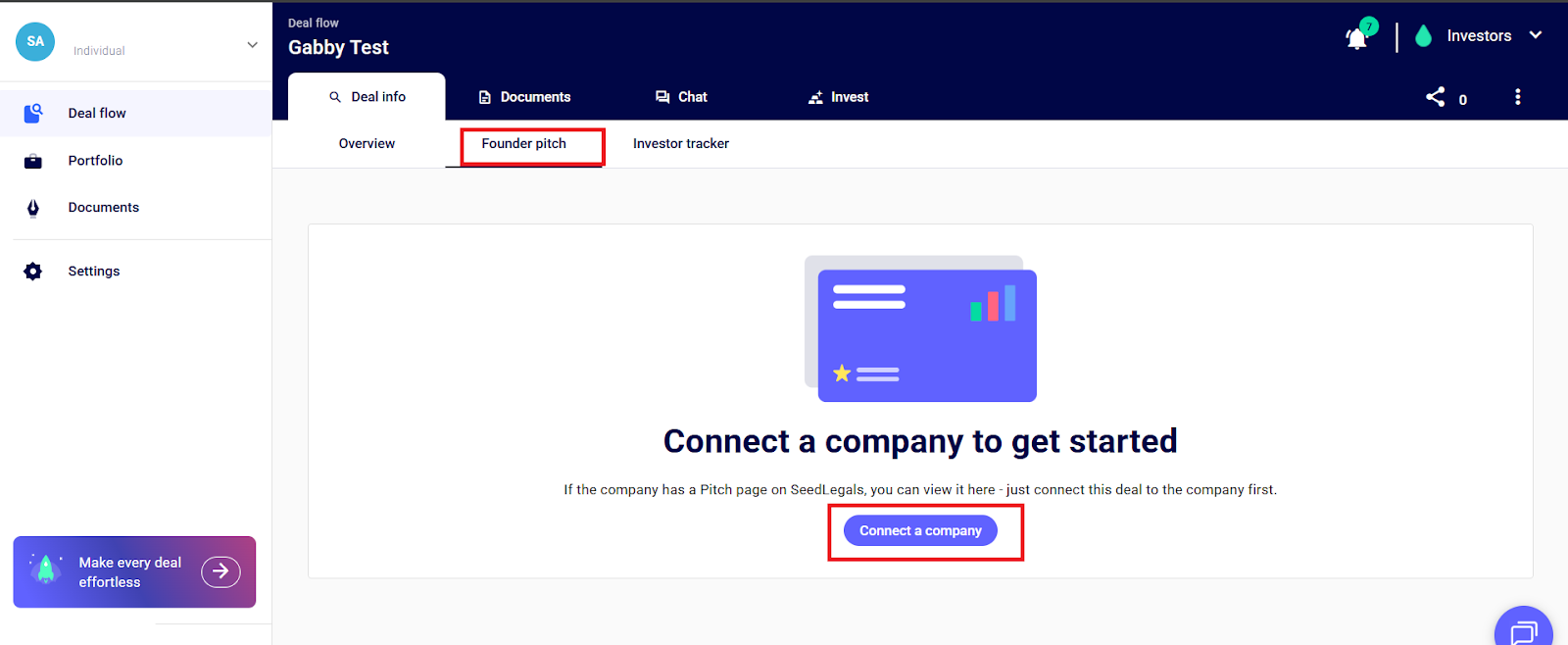Click the Documents pen icon in sidebar
The width and height of the screenshot is (1568, 645).
33,208
